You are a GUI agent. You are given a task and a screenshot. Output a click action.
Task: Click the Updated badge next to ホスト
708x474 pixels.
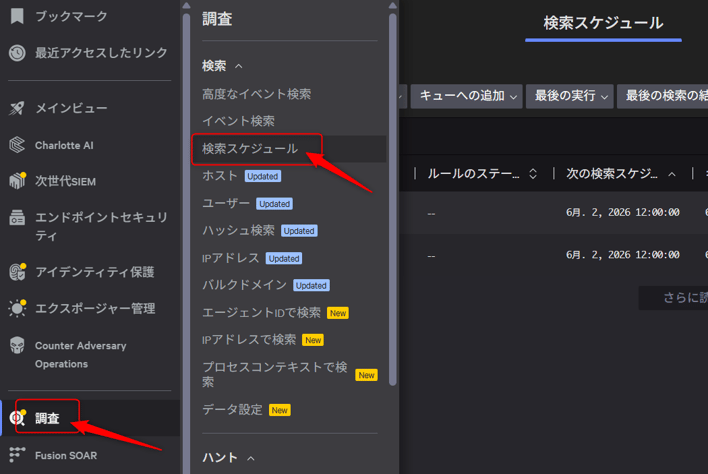263,176
